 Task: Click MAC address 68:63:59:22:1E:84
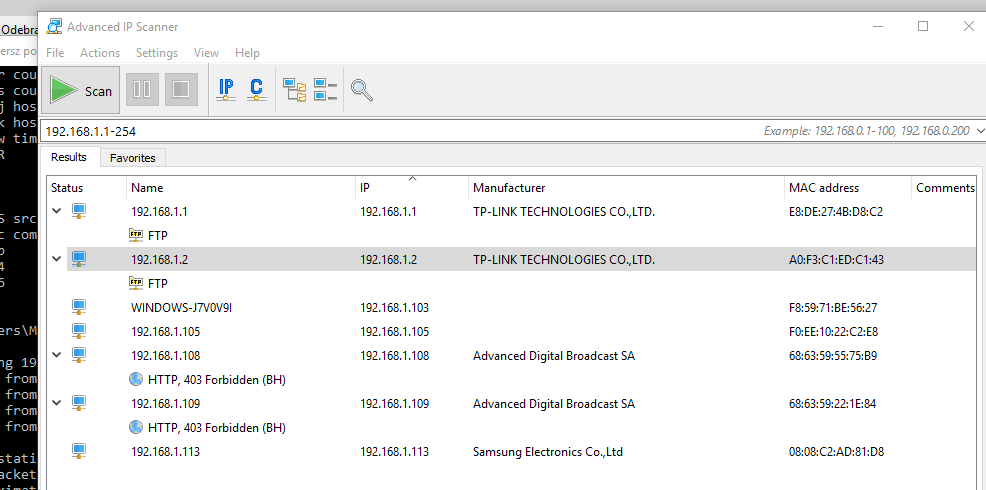tap(833, 404)
